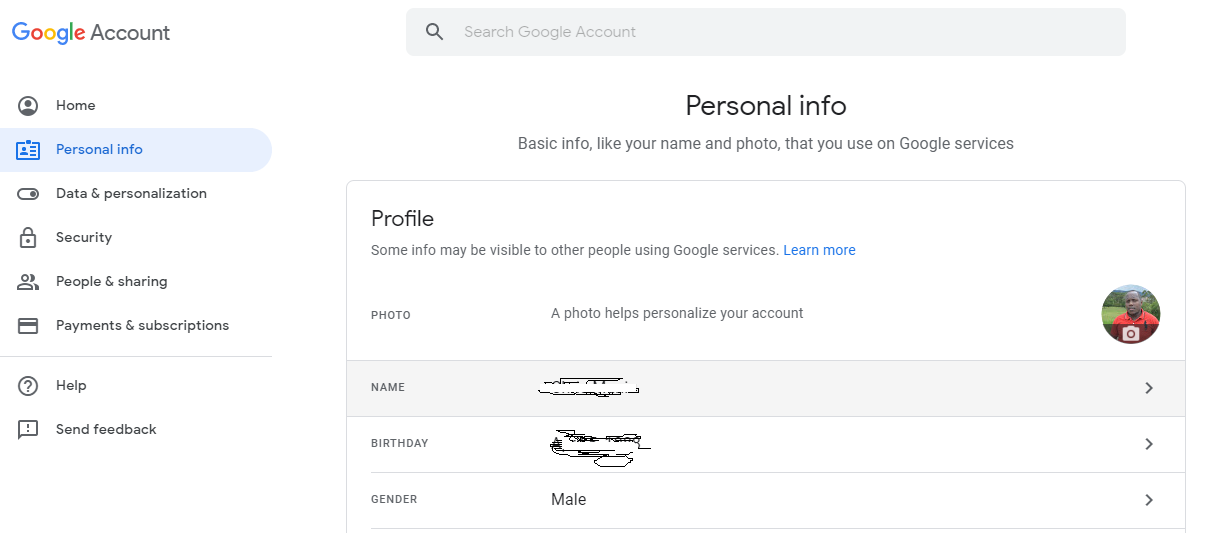This screenshot has height=533, width=1219.
Task: Click the Google Account logo
Action: pos(91,33)
